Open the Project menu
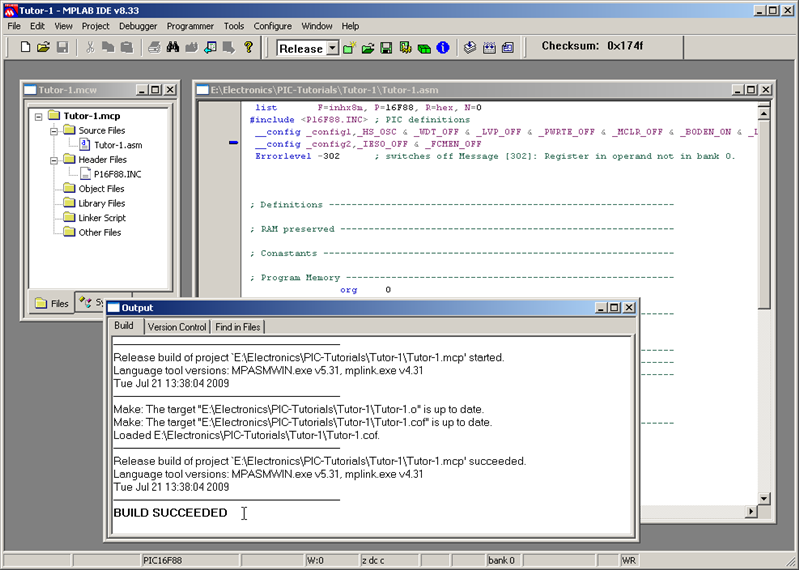Screen dimensions: 799x570 pyautogui.click(x=95, y=26)
